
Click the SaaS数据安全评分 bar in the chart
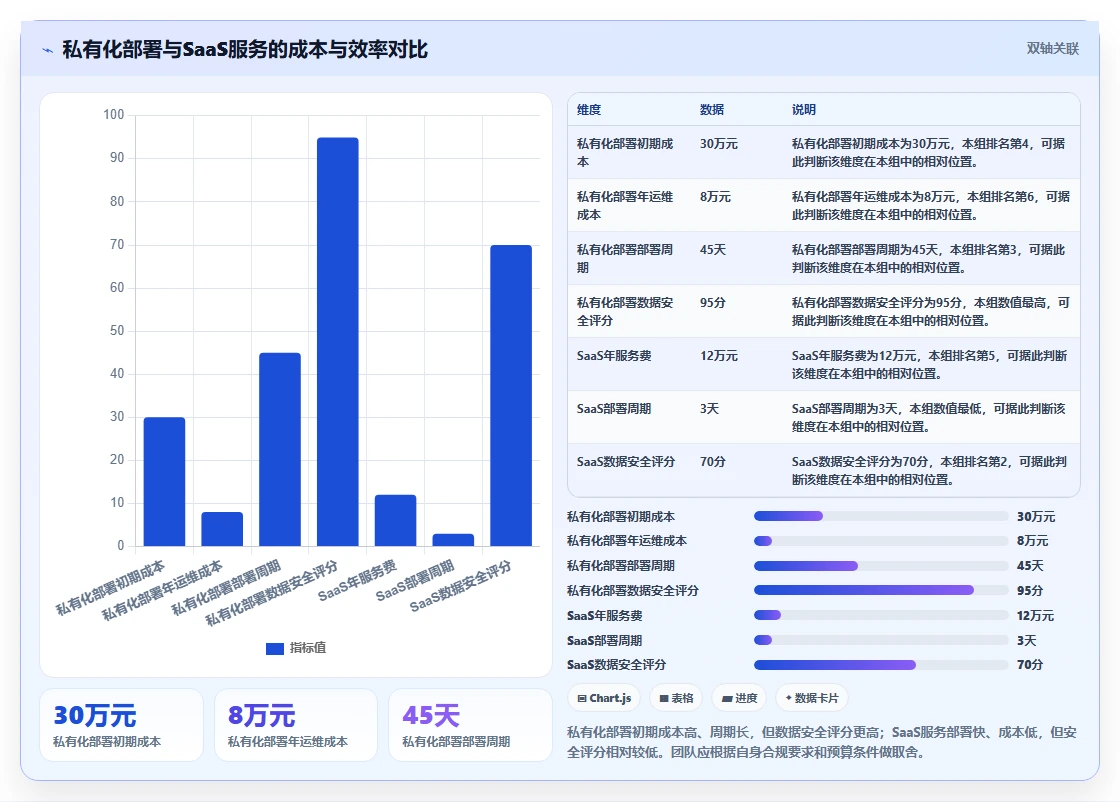(x=511, y=396)
